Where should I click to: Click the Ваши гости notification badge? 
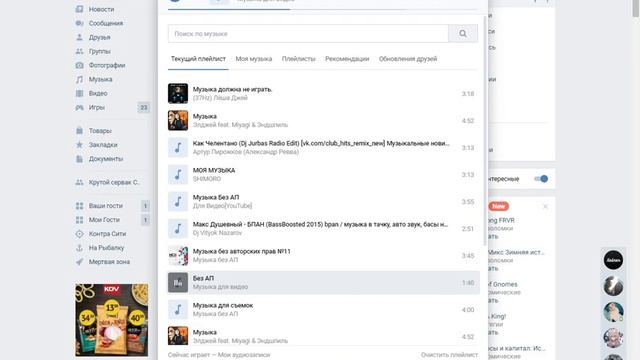pos(145,206)
